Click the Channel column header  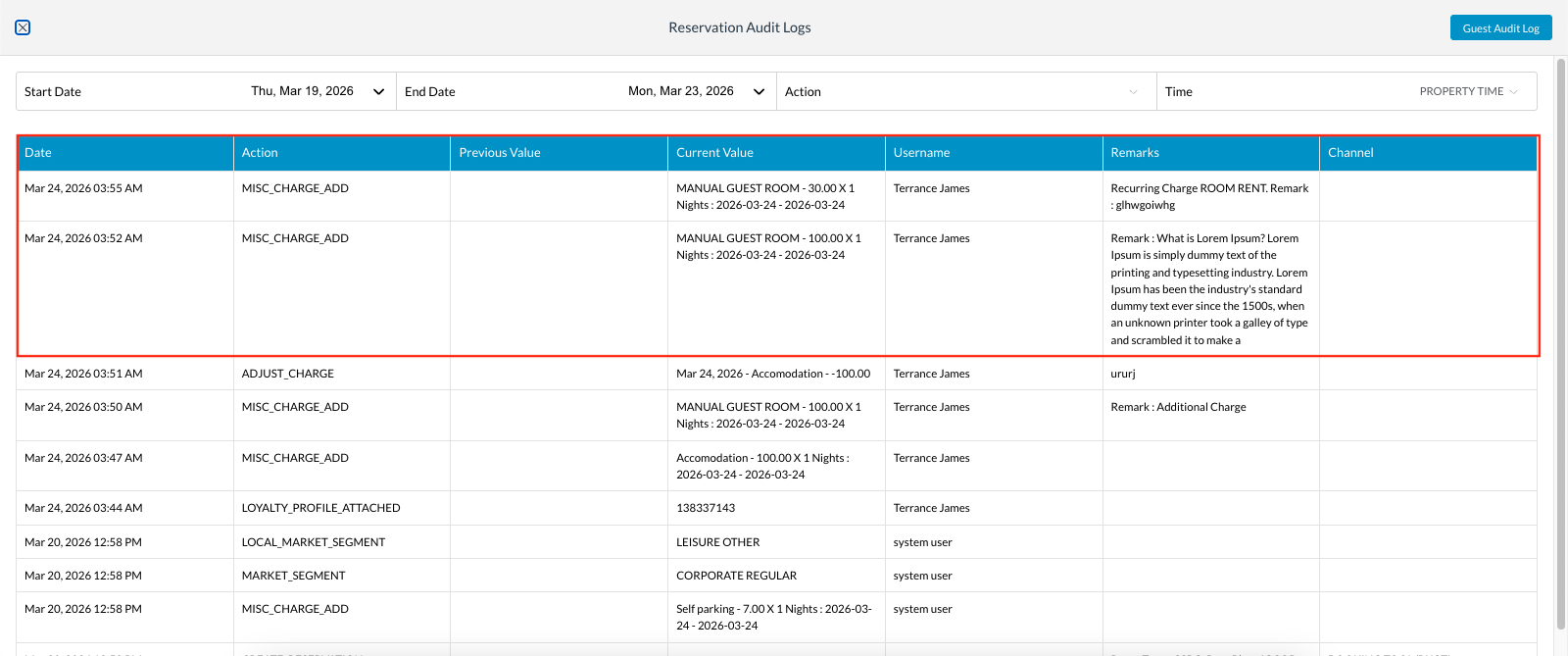point(1350,153)
